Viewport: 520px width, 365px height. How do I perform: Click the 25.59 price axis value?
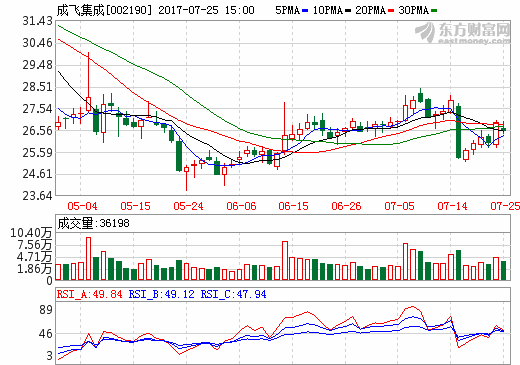pos(38,153)
